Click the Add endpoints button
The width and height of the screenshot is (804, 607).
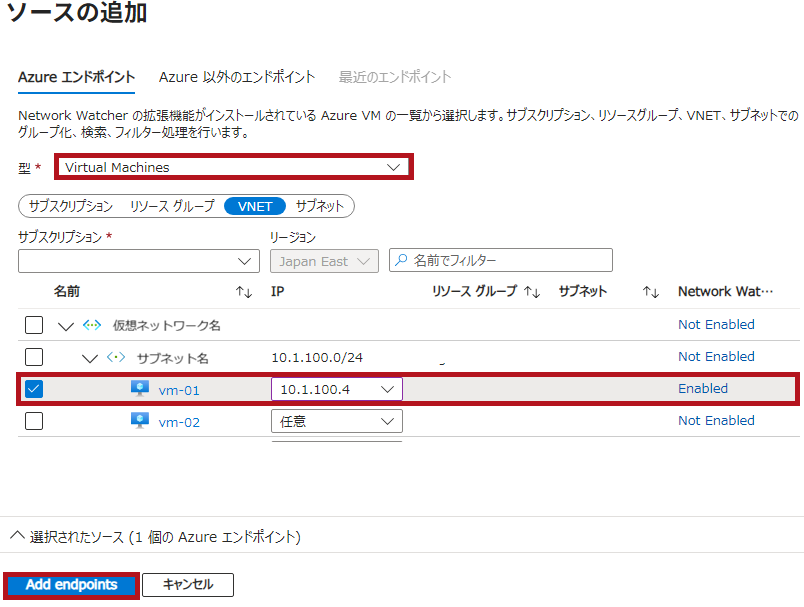pyautogui.click(x=71, y=585)
